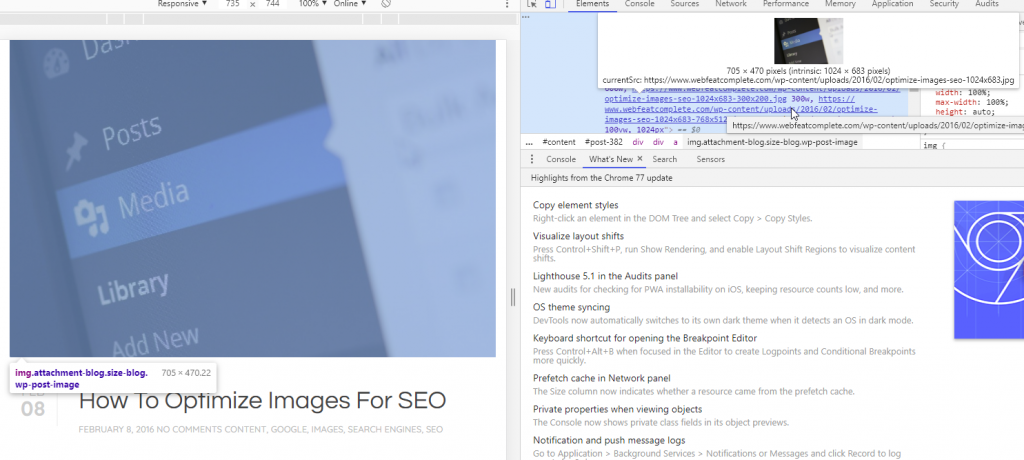The image size is (1024, 460).
Task: Select the What's New drawer tab
Action: 611,159
